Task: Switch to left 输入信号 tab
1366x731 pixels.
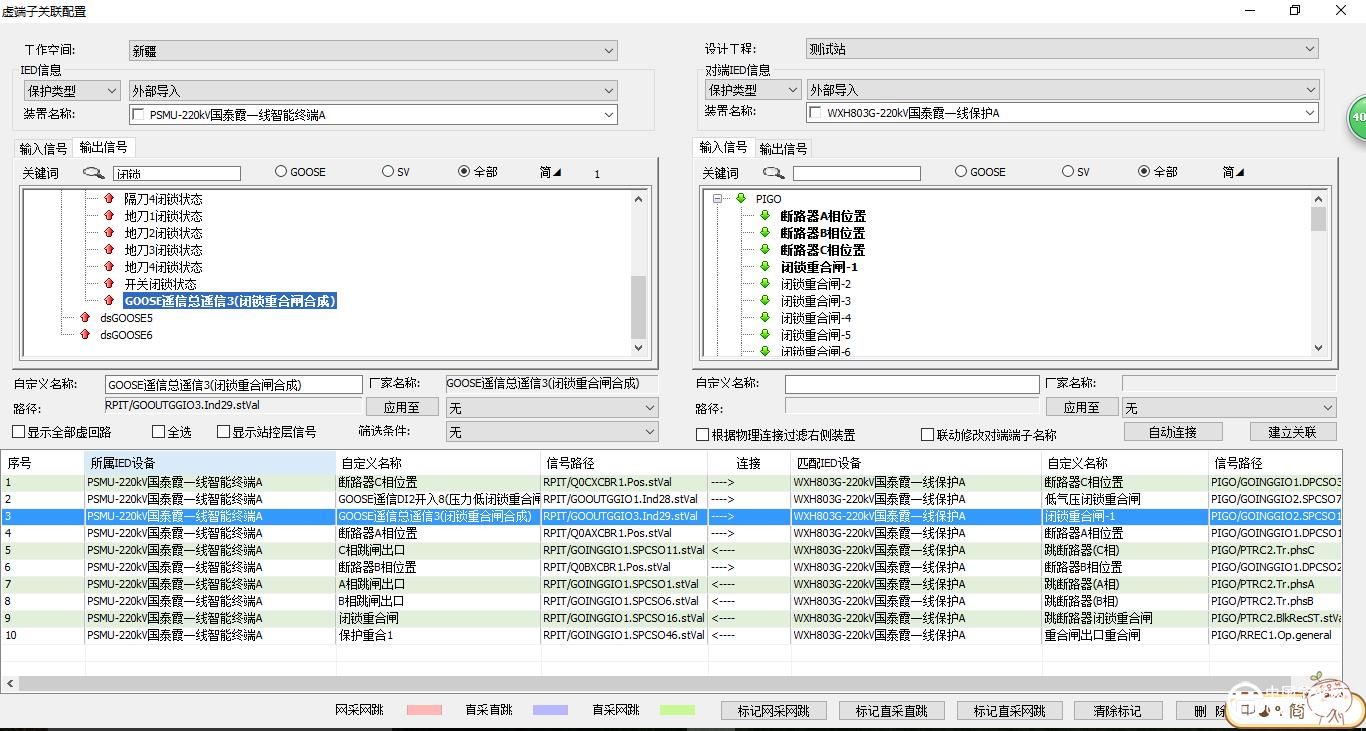Action: [x=43, y=148]
